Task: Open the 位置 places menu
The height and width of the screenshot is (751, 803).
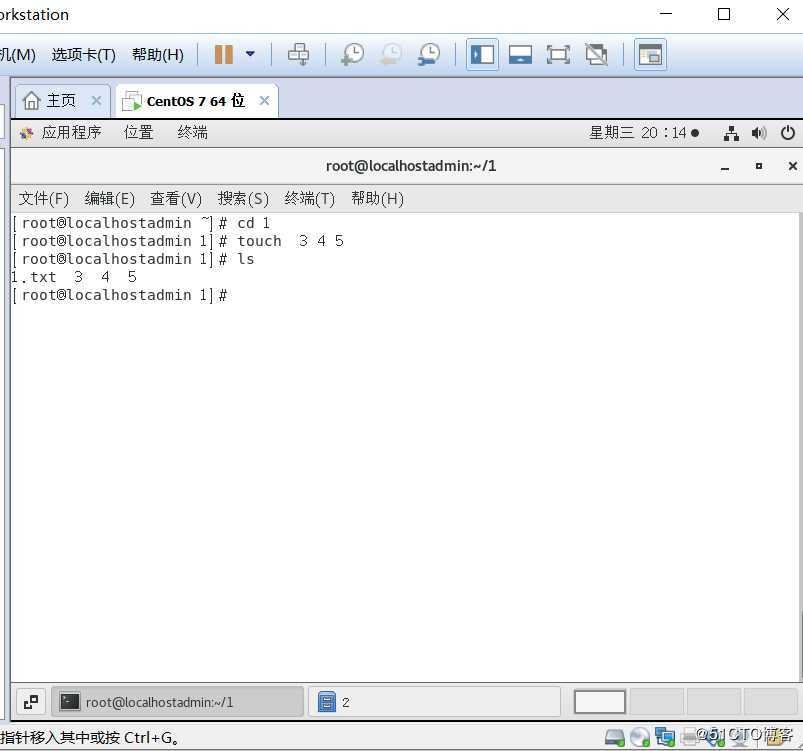Action: coord(139,133)
